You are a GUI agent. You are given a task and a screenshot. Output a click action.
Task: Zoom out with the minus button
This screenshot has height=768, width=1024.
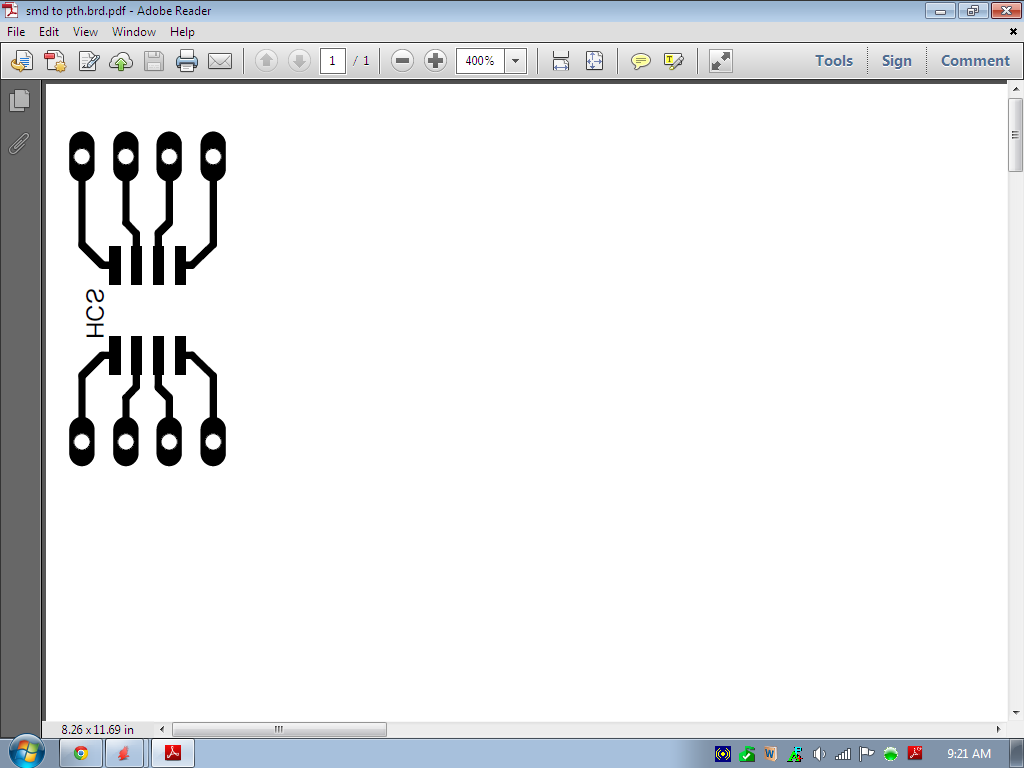pos(402,61)
